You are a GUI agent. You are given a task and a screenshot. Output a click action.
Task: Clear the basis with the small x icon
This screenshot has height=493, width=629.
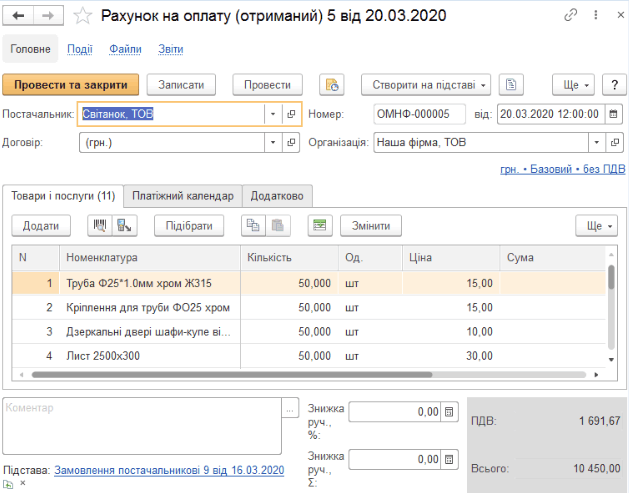tap(23, 483)
